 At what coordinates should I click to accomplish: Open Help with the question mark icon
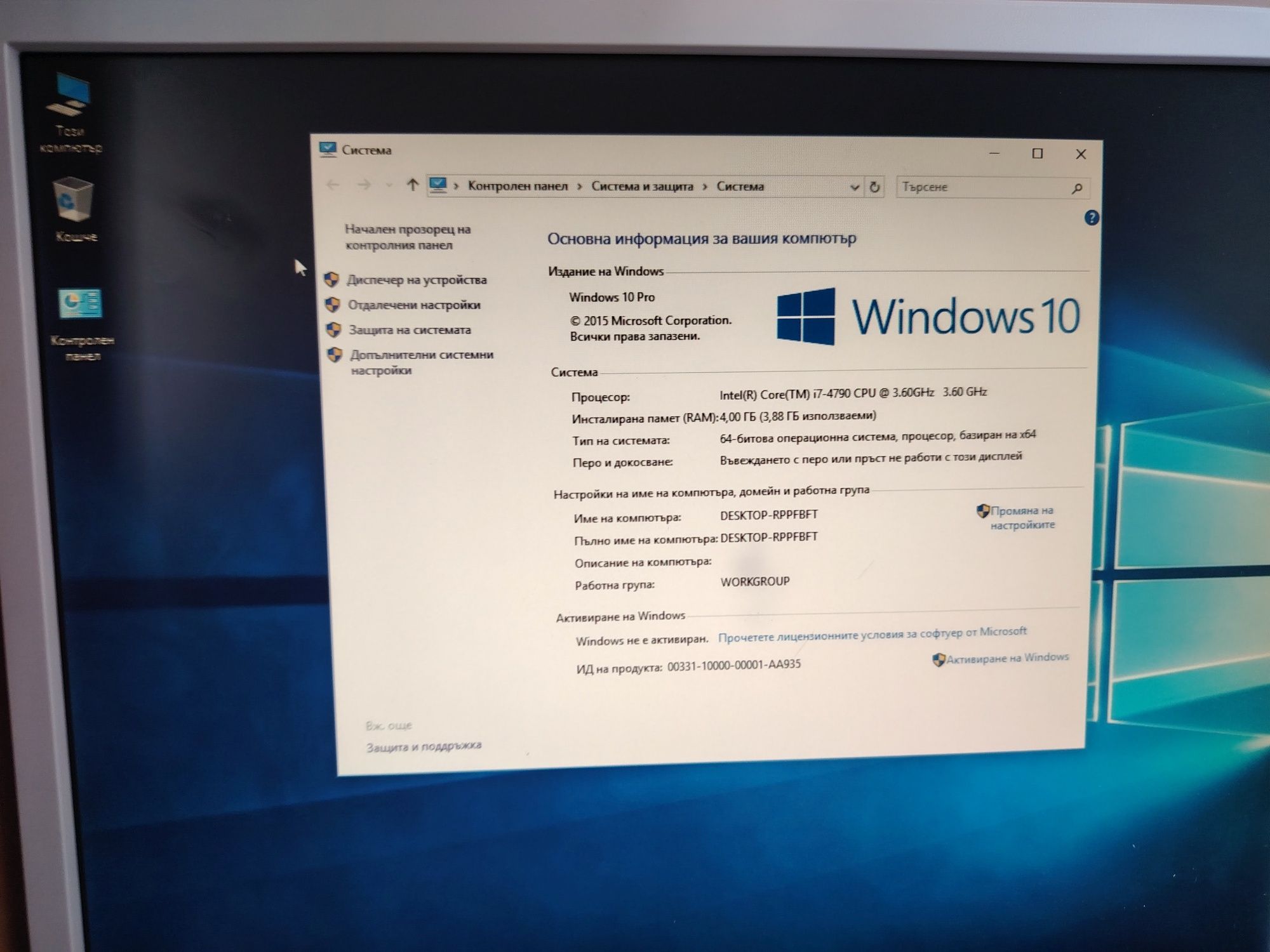1092,218
